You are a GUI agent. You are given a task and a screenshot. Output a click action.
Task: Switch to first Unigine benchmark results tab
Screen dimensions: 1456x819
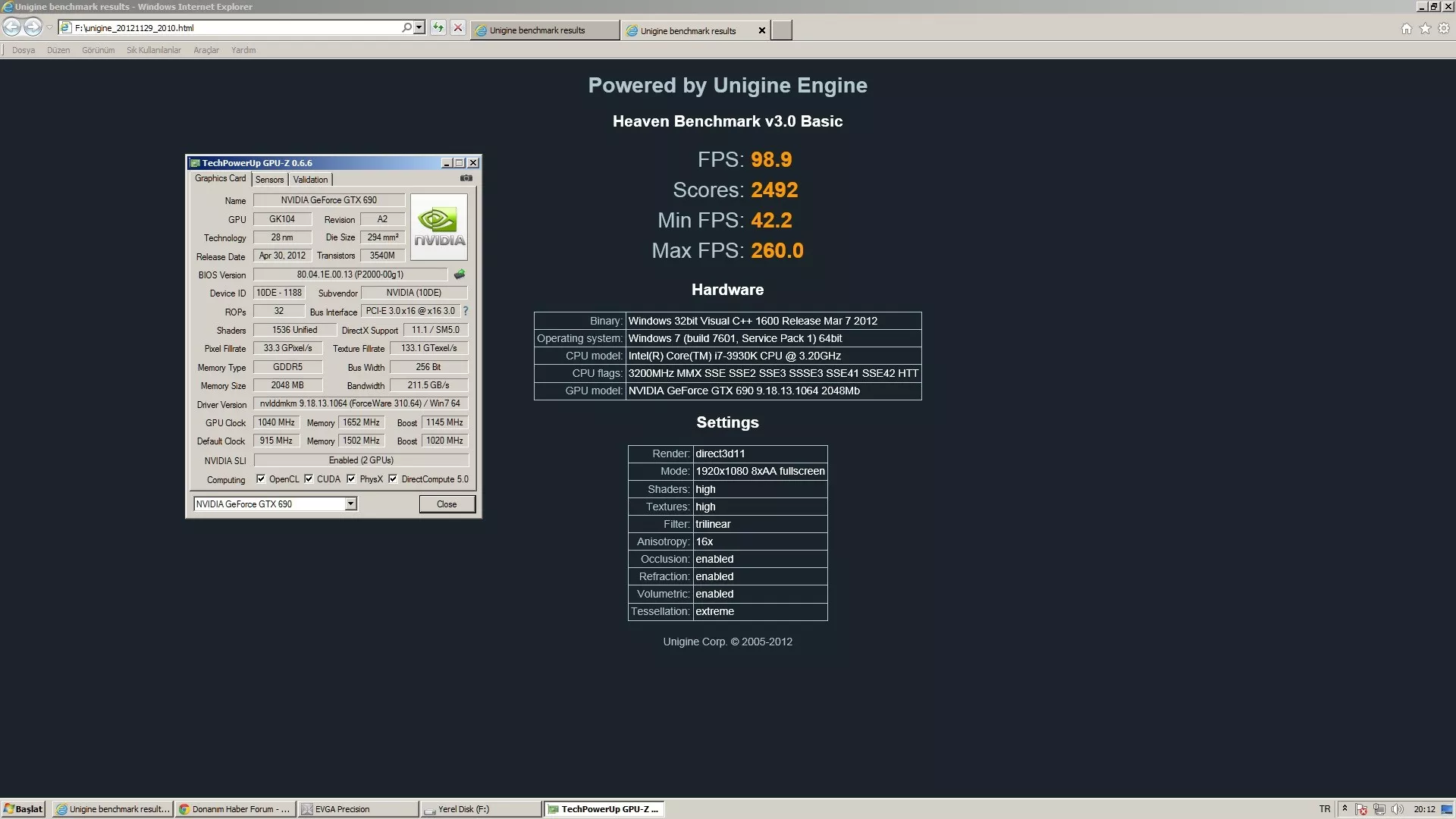544,30
